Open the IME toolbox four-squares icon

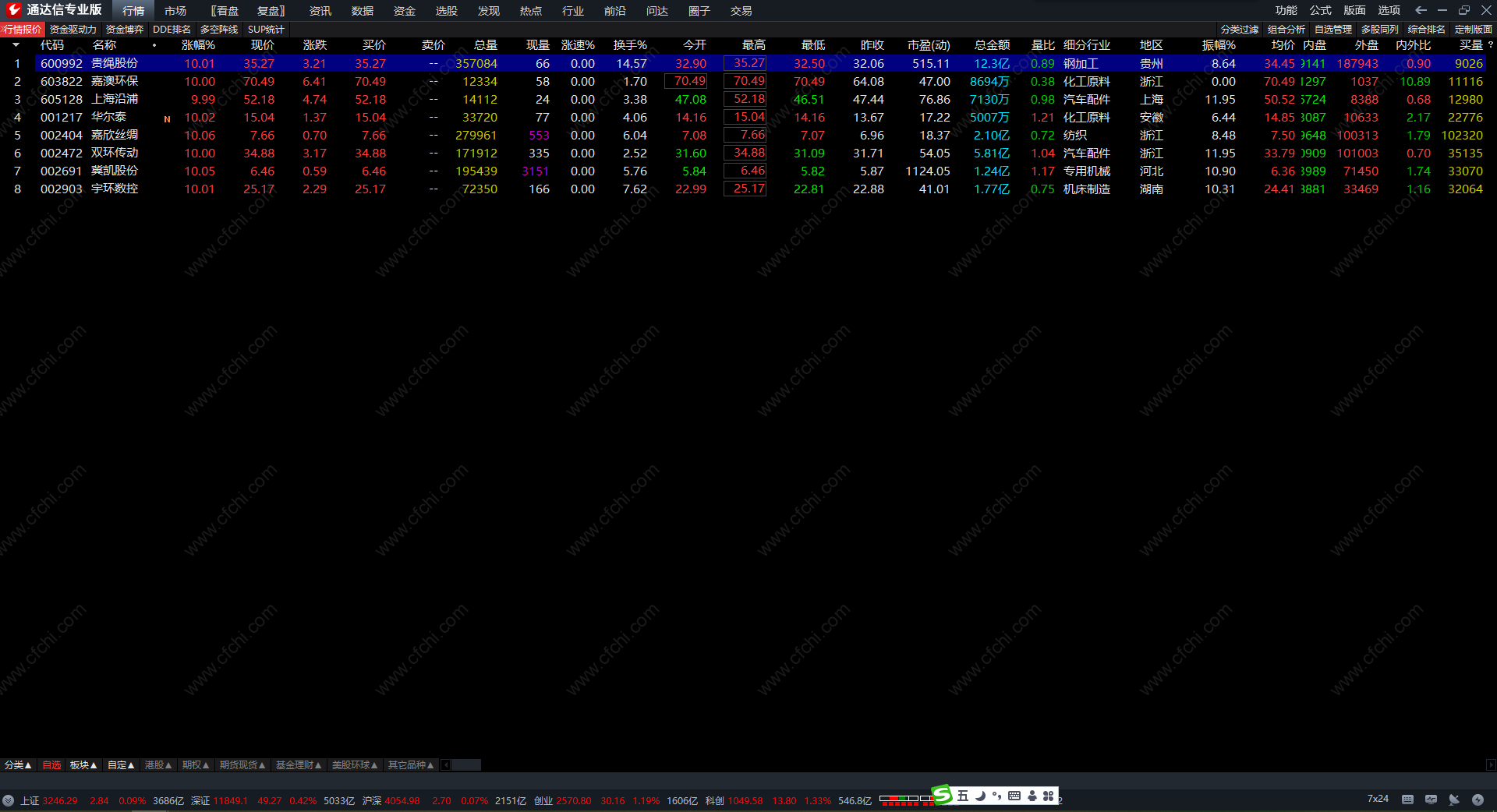pos(1048,796)
